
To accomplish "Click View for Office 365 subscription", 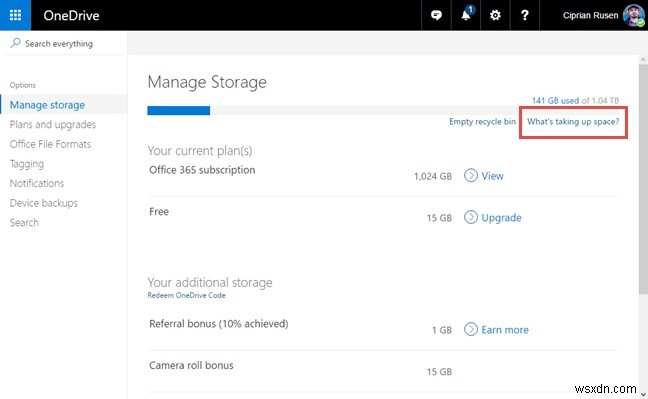I will tap(492, 176).
